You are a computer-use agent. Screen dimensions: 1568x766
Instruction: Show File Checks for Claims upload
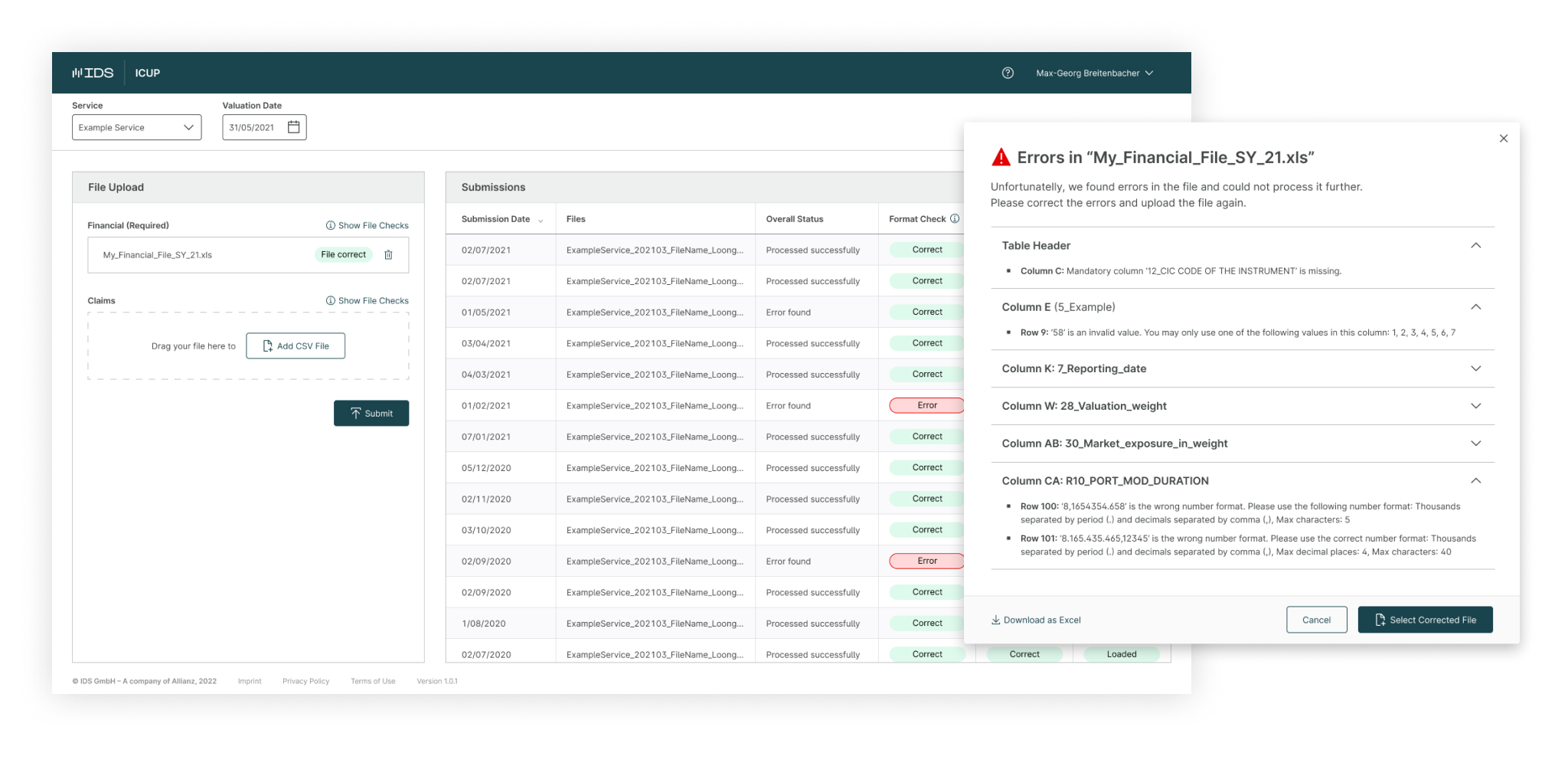(367, 300)
